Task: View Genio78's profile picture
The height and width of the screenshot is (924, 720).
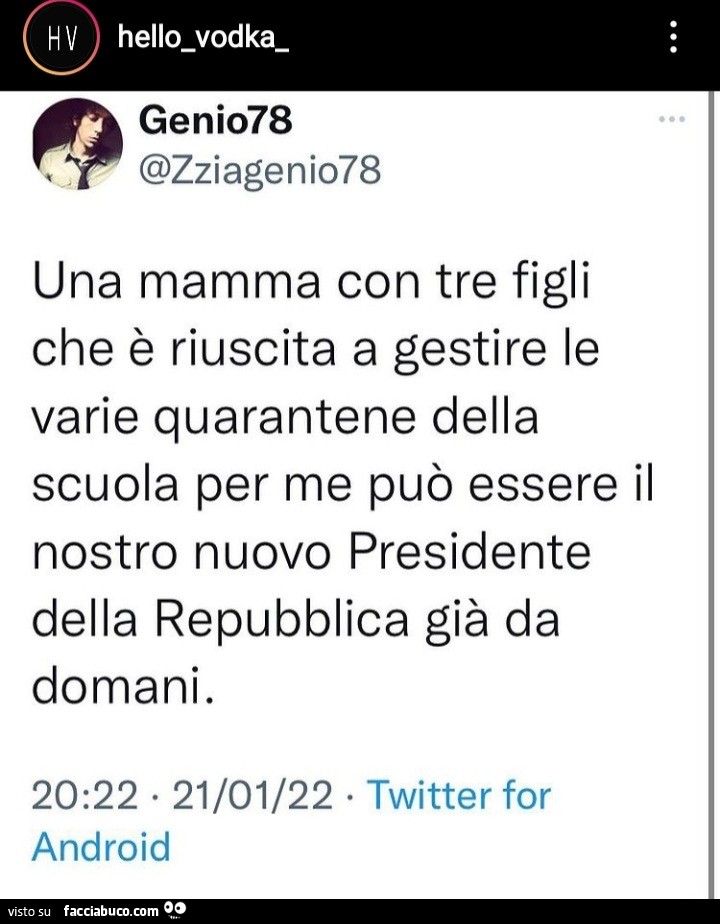Action: pyautogui.click(x=78, y=144)
